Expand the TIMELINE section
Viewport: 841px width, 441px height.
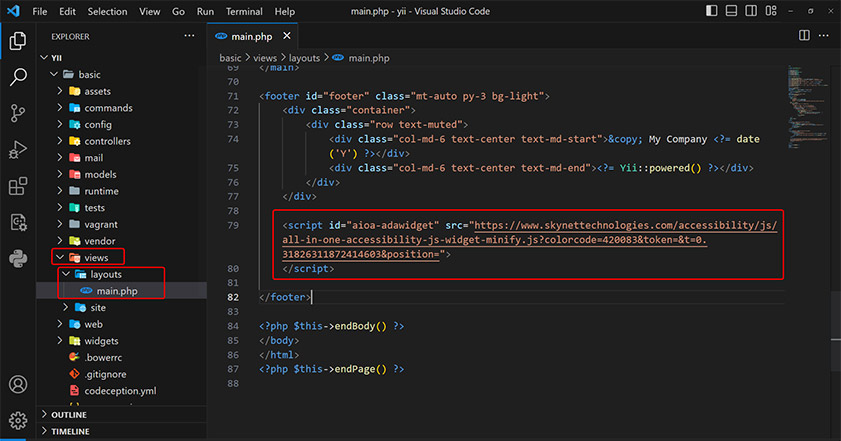point(121,431)
